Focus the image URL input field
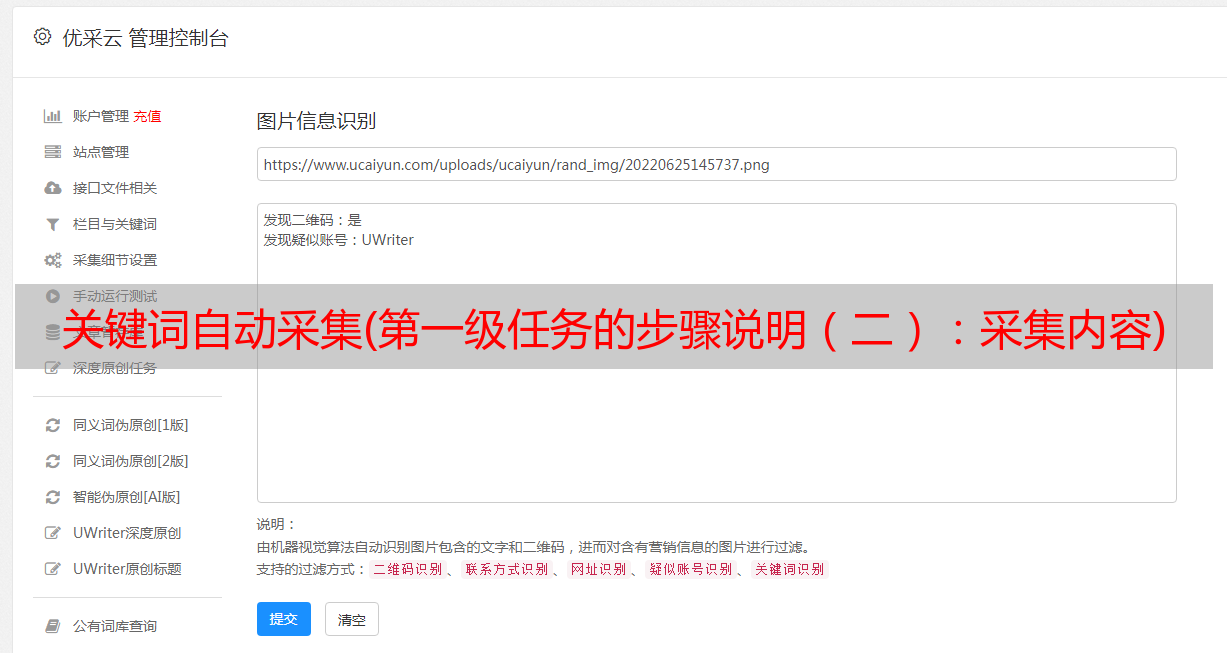This screenshot has height=653, width=1227. pos(716,164)
